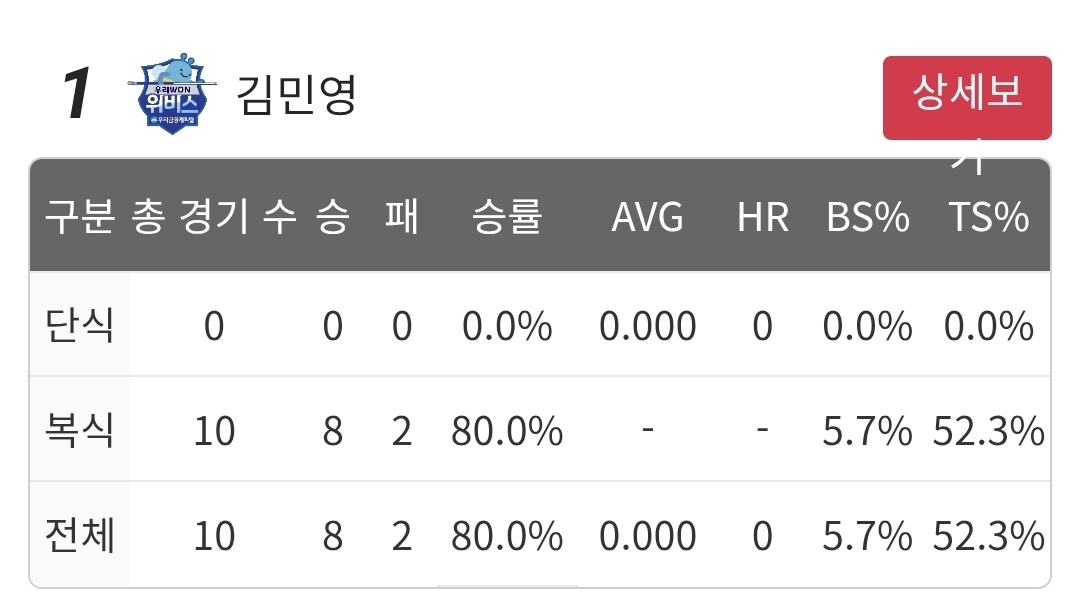Screen dimensions: 1080x605
Task: Select the 총 경기 수 column header
Action: (214, 216)
